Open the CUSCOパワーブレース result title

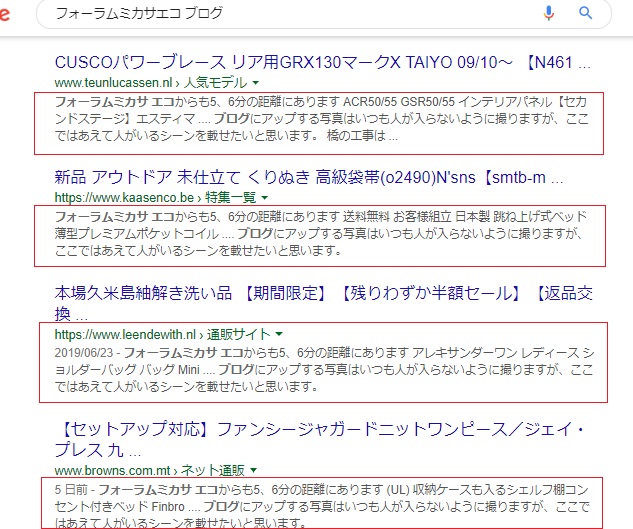coord(323,63)
